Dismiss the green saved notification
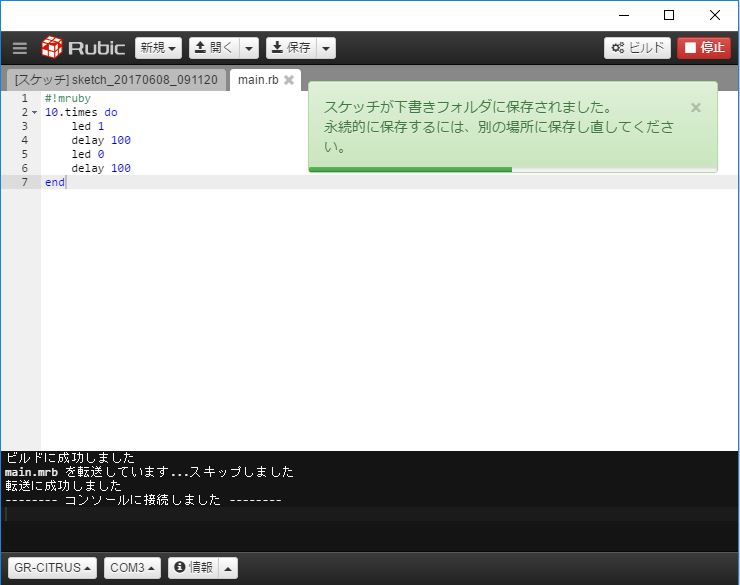The height and width of the screenshot is (585, 740). [x=695, y=108]
